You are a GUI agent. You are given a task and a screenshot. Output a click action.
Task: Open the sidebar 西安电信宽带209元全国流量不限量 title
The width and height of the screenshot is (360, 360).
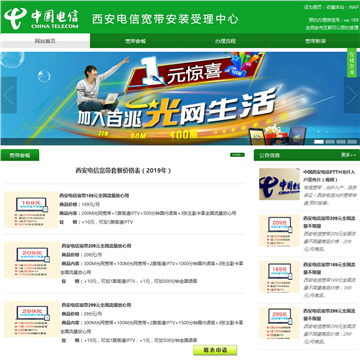328,221
